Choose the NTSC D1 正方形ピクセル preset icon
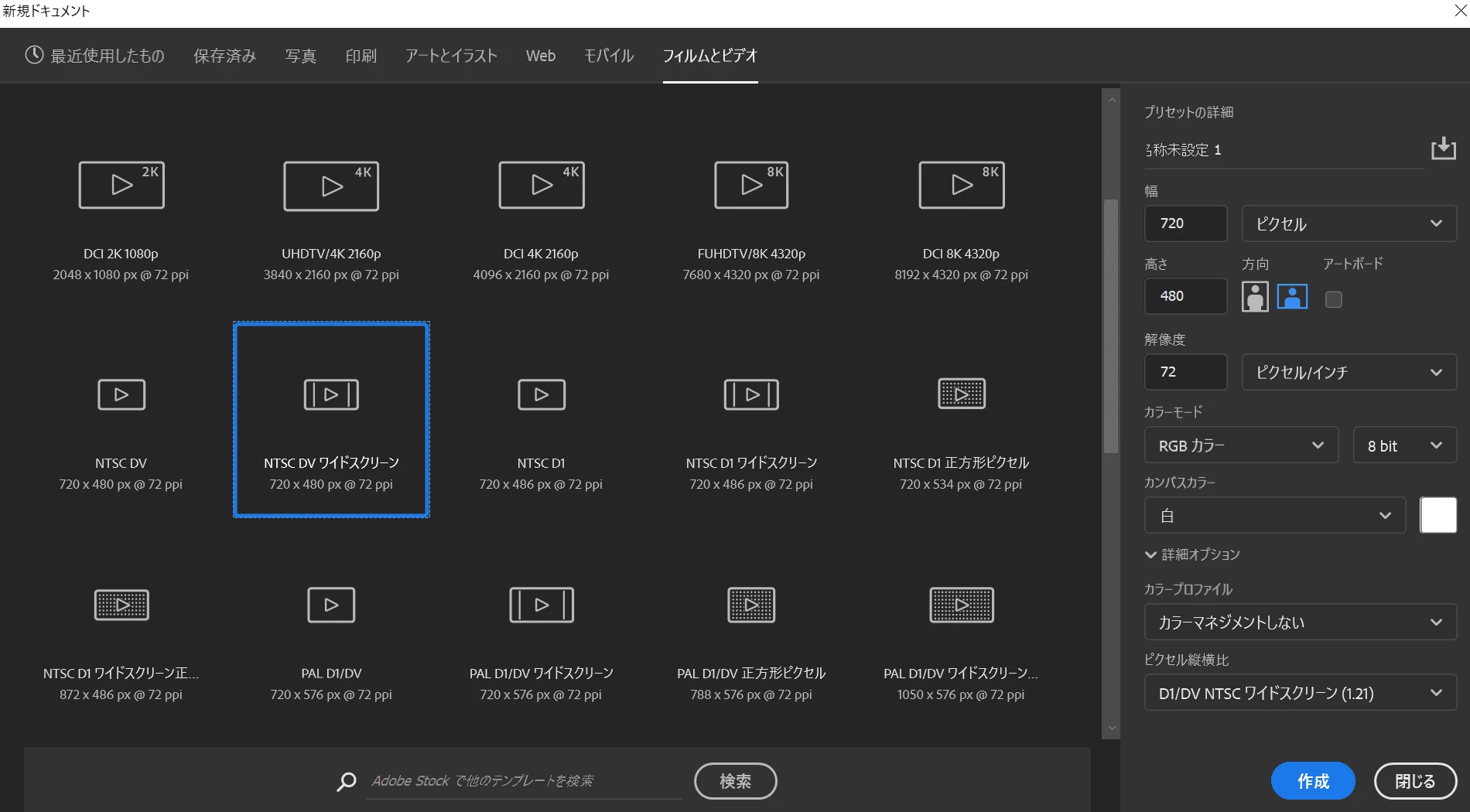 [x=962, y=394]
